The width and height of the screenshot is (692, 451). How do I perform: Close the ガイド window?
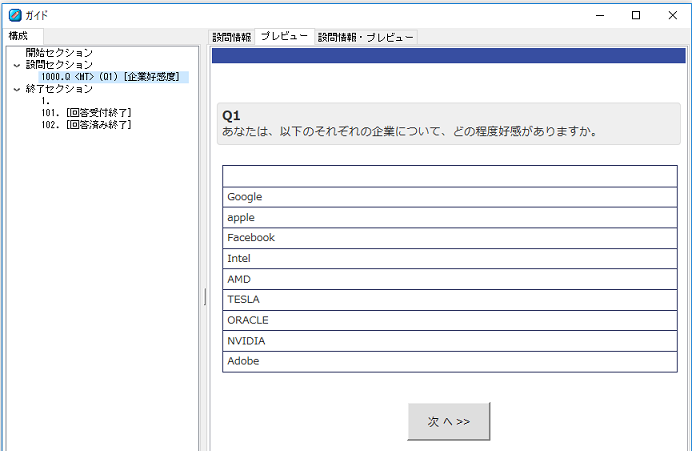(x=673, y=15)
